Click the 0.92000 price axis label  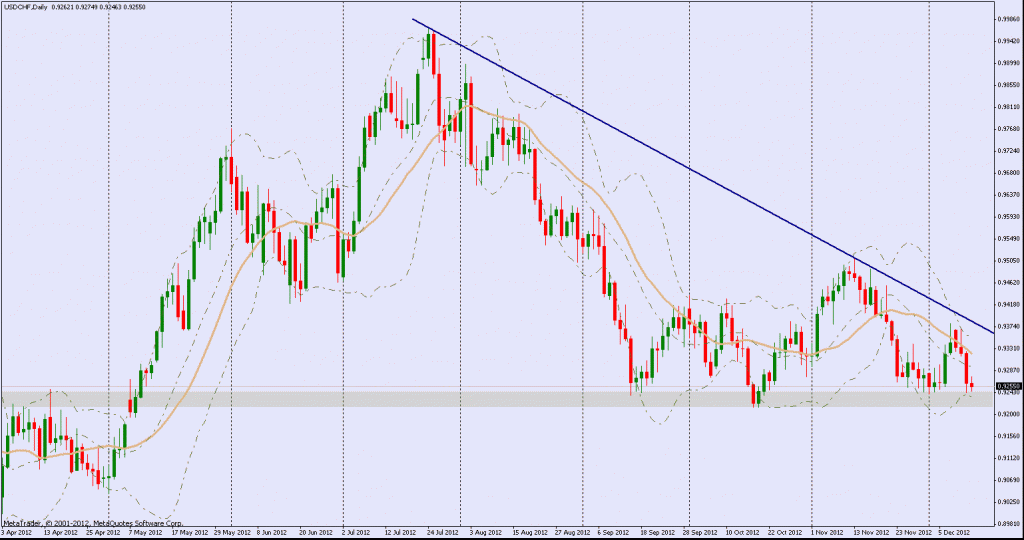tap(1008, 414)
